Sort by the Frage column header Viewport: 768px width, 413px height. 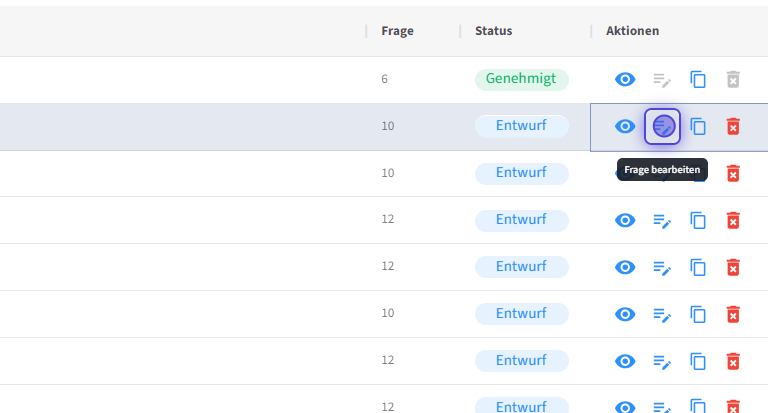tap(397, 31)
